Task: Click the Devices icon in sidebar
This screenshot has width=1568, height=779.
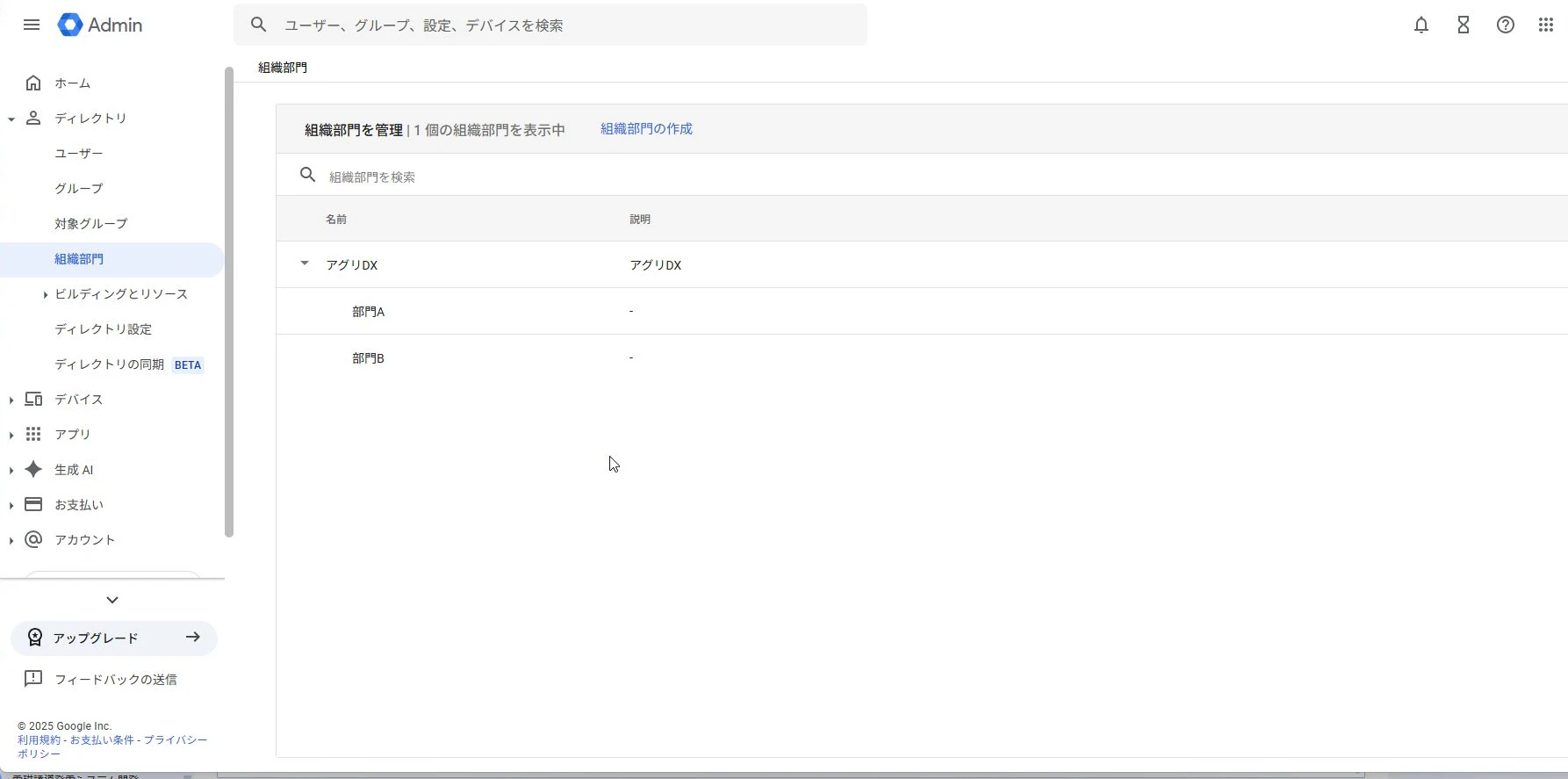Action: 33,399
